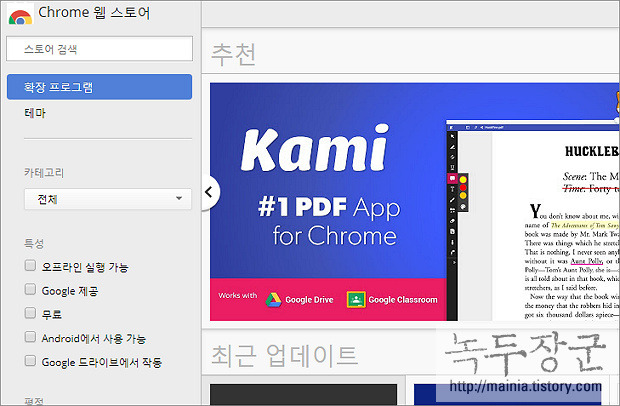Click the 최근 업데이트 section heading
Viewport: 620px width, 406px height.
[284, 355]
